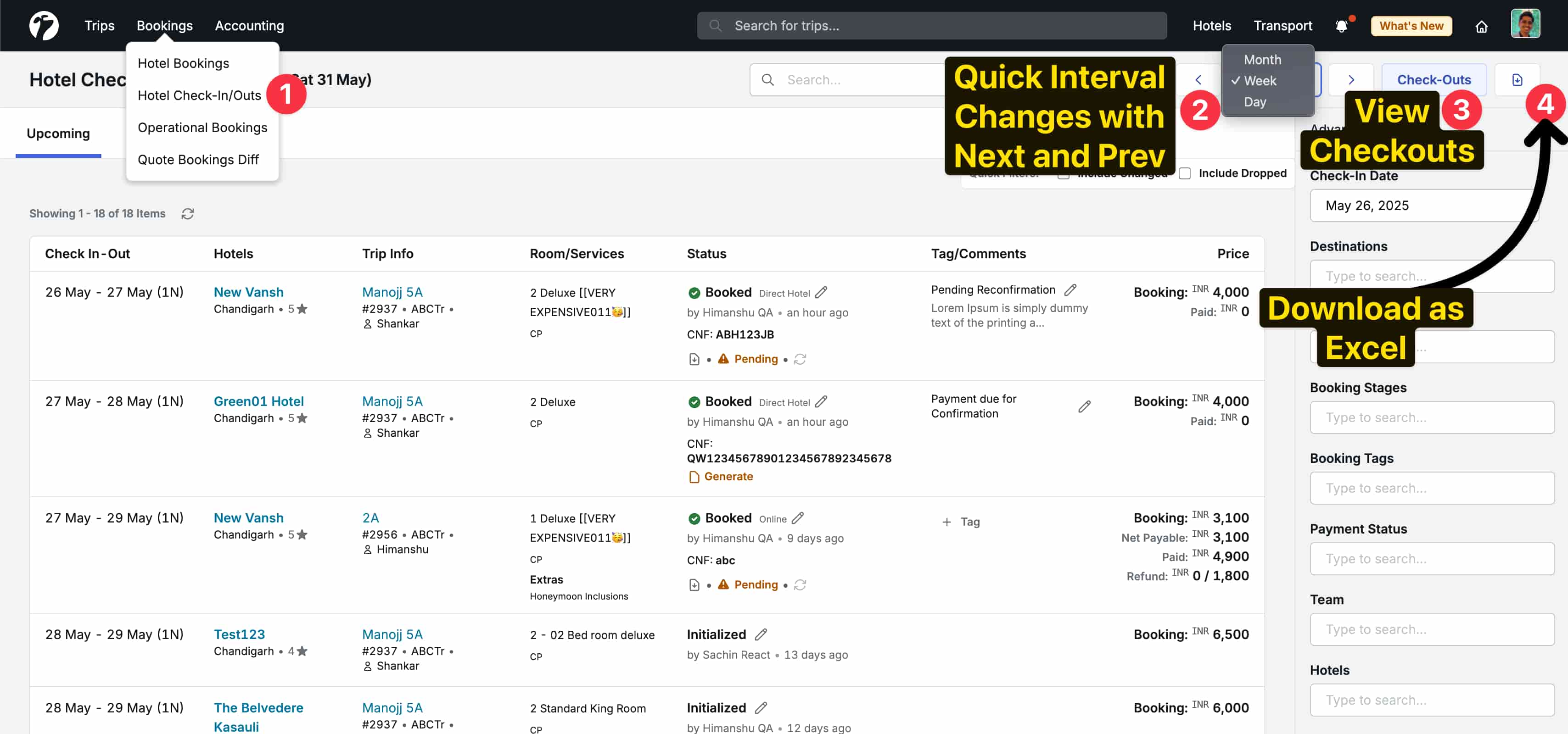The height and width of the screenshot is (734, 1568).
Task: Enable the Include Dropped checkbox
Action: tap(1185, 173)
